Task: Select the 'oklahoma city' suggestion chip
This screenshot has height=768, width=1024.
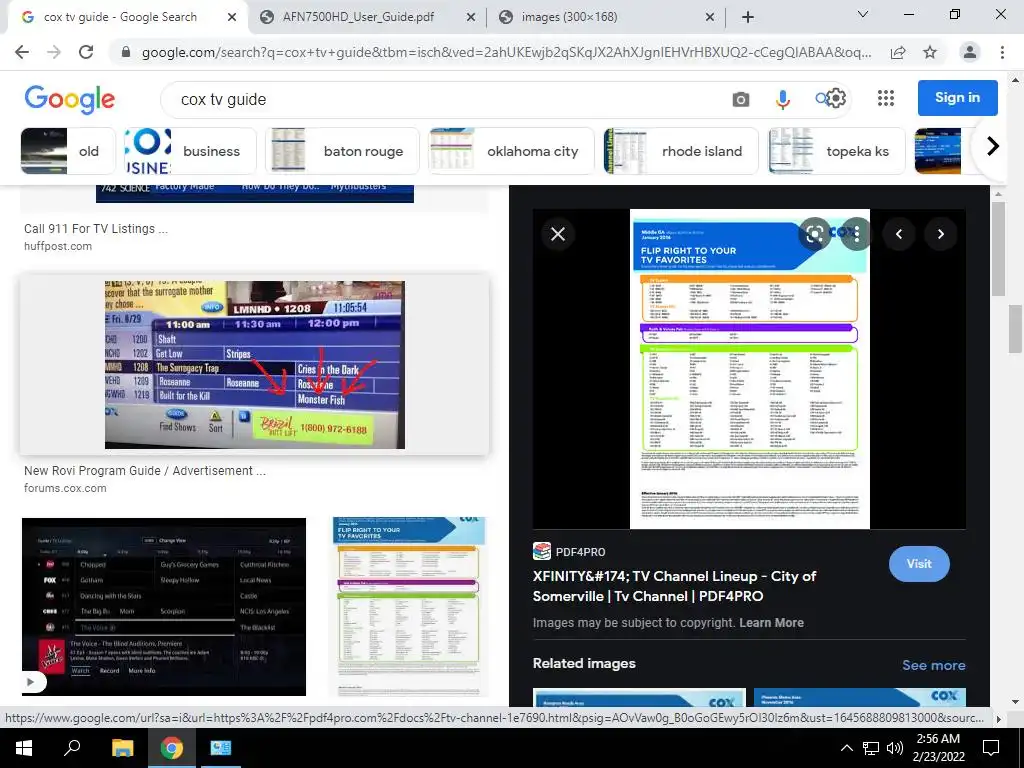Action: 511,151
